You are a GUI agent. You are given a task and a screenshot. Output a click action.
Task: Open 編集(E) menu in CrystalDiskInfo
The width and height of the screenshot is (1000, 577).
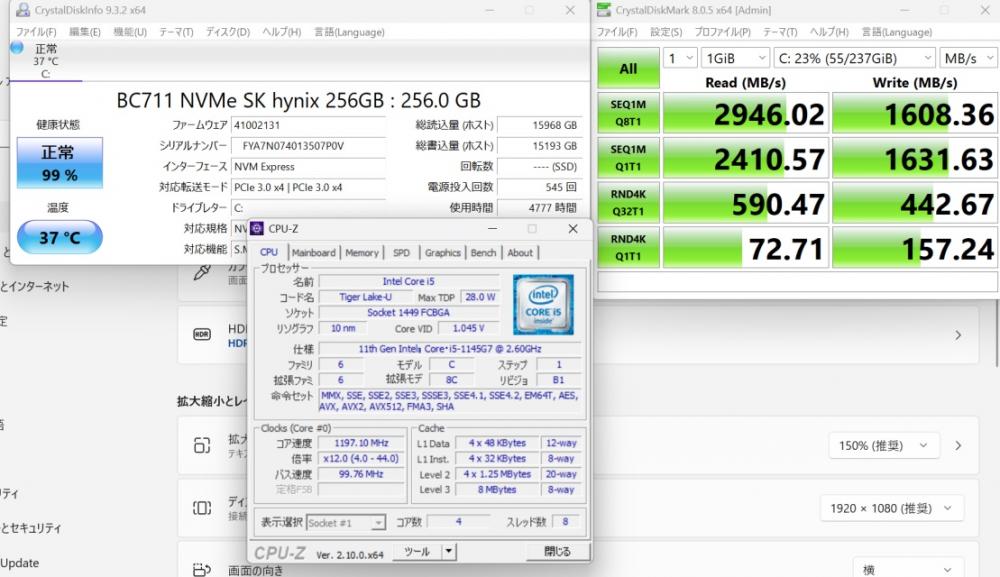(85, 32)
